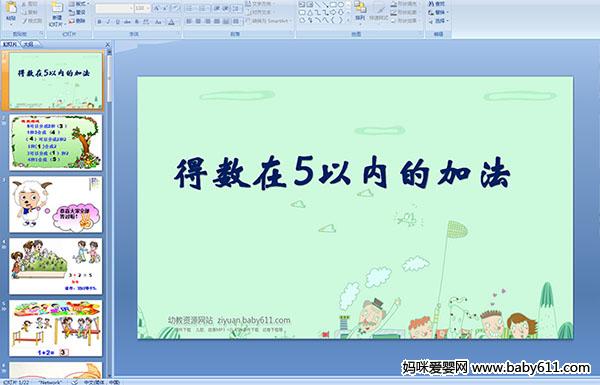
Task: Click the increase font size icon
Action: coord(156,8)
